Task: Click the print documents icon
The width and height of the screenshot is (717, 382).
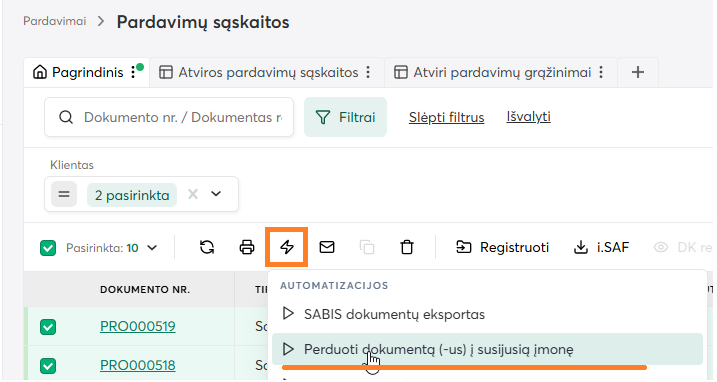Action: tap(247, 247)
